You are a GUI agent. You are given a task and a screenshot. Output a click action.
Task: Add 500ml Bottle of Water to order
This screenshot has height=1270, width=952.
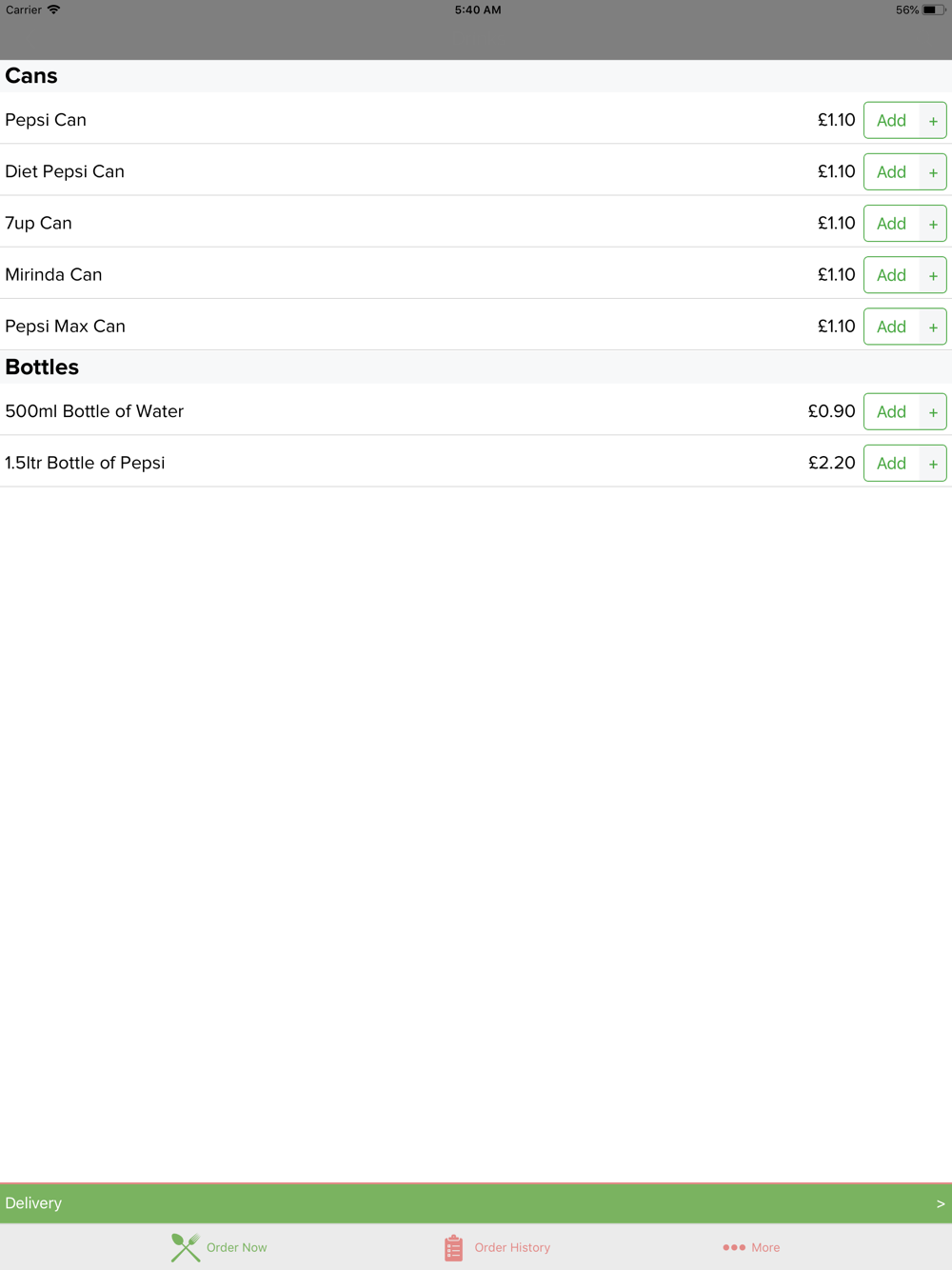pos(892,412)
